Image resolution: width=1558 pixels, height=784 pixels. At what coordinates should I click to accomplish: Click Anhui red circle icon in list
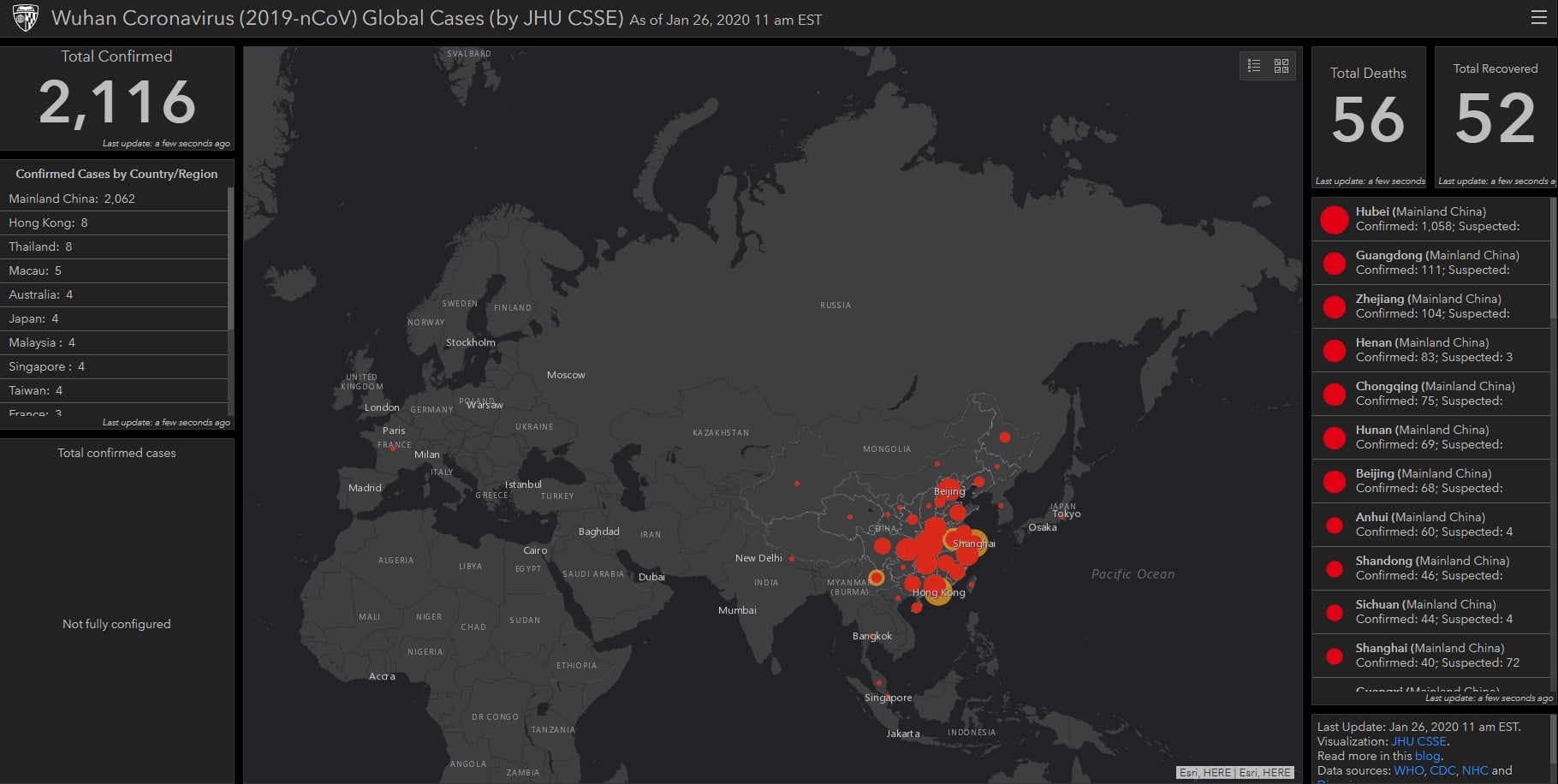1335,525
